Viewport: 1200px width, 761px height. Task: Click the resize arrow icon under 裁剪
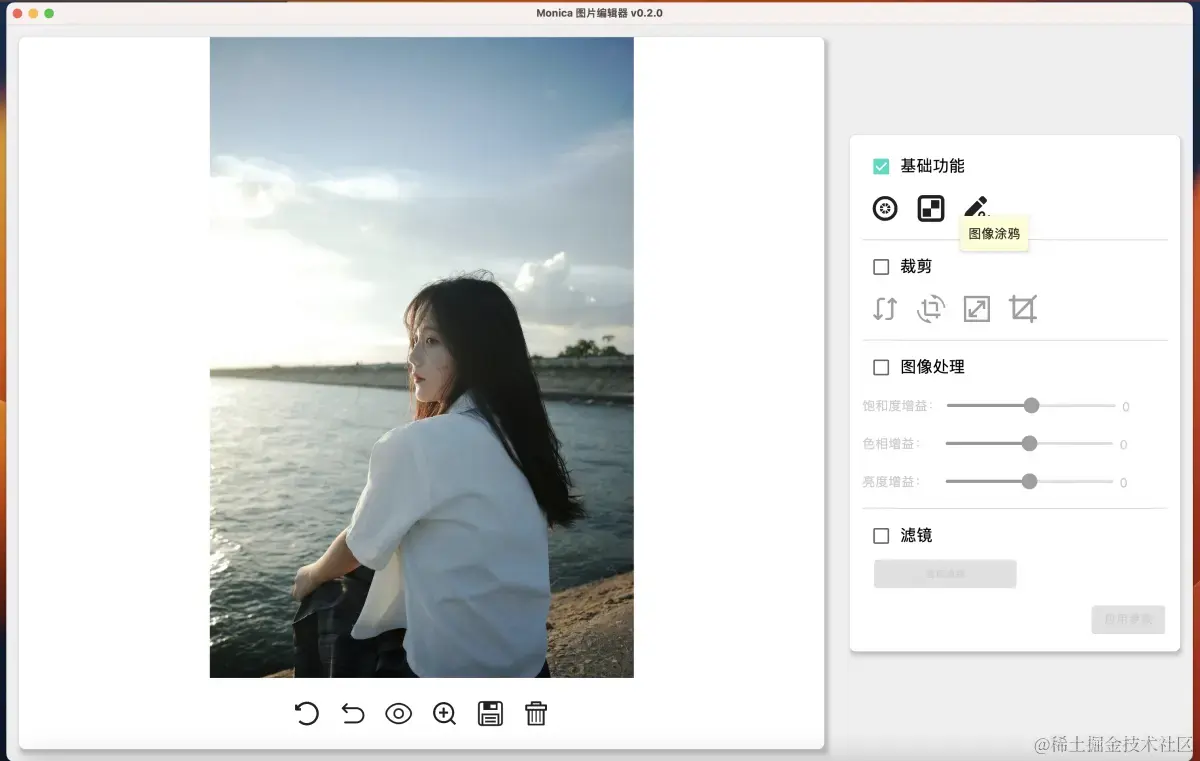pos(977,309)
